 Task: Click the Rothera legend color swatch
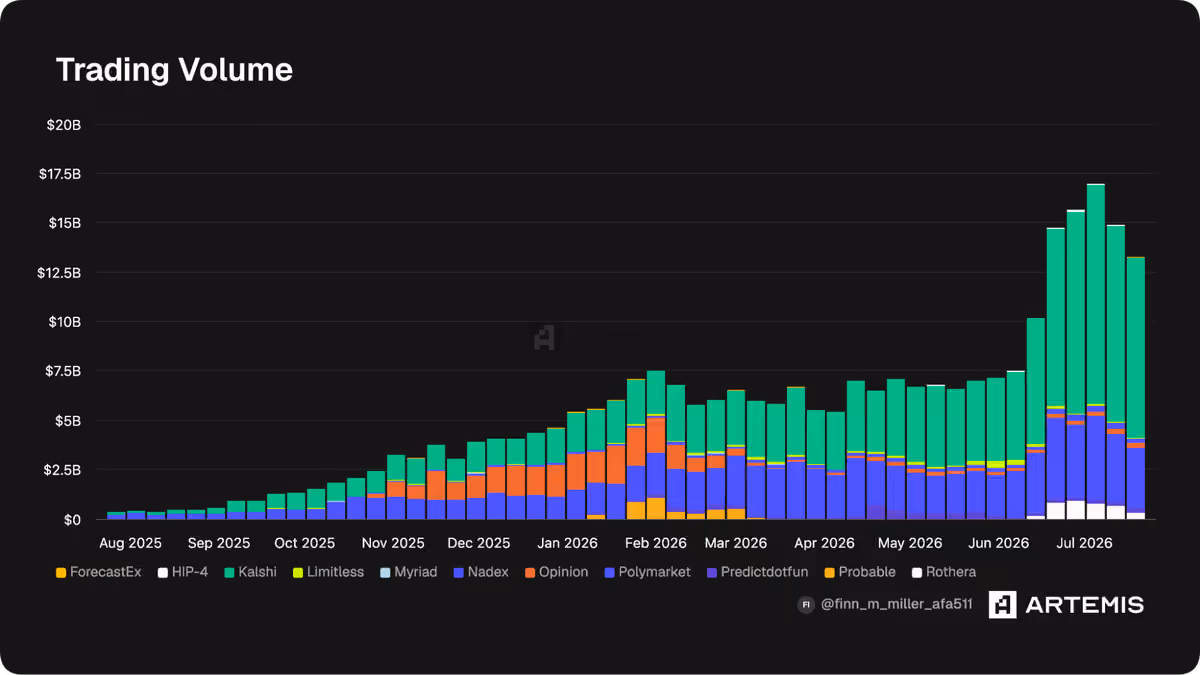point(917,573)
